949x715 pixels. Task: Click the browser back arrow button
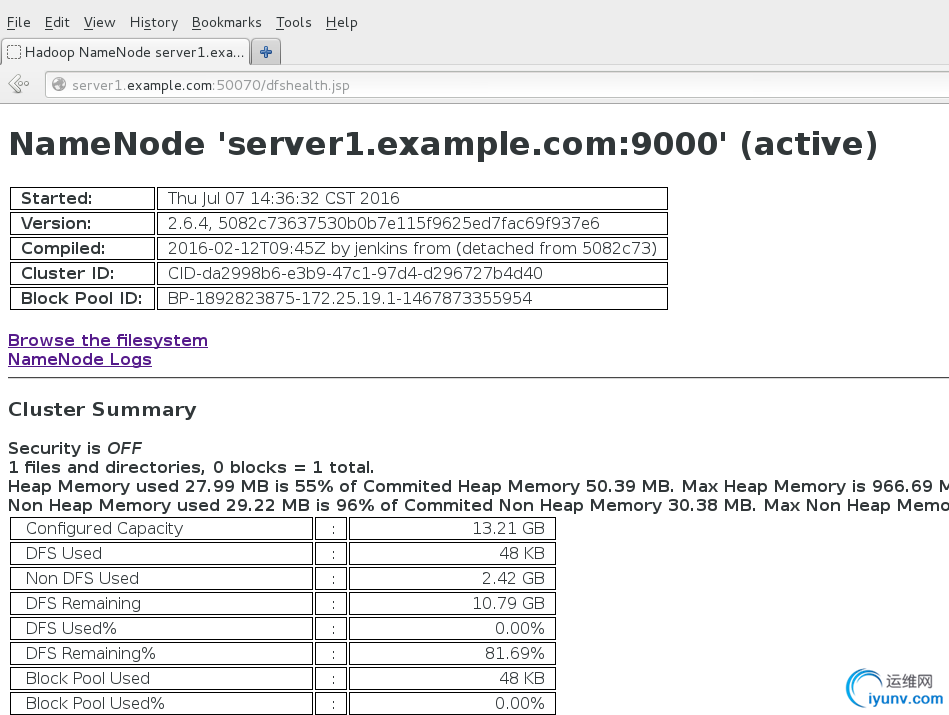[x=19, y=84]
